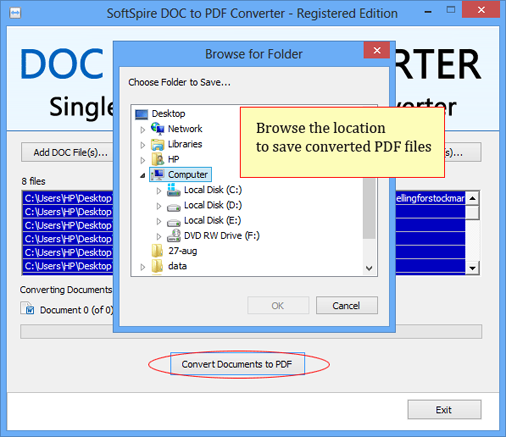This screenshot has height=437, width=506.
Task: Select Computer label in the folder tree
Action: tap(188, 174)
